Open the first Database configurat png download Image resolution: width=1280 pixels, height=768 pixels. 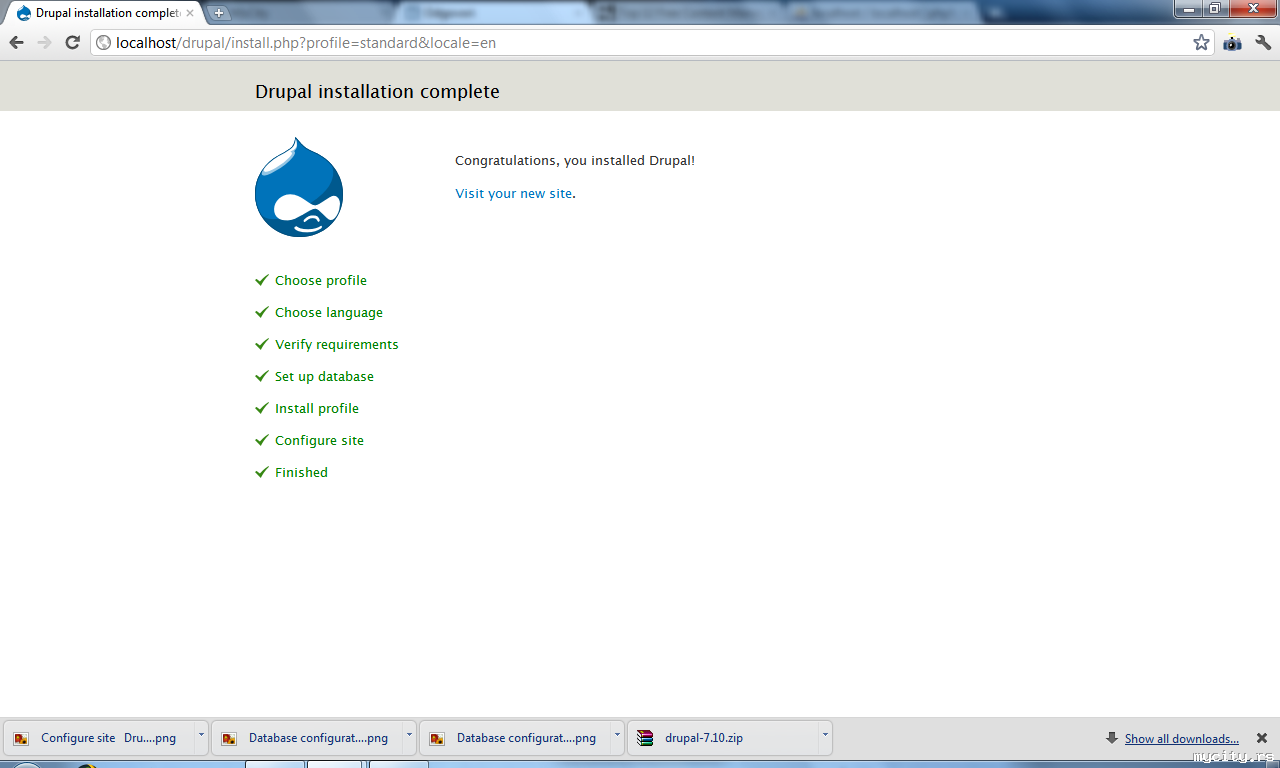point(306,738)
